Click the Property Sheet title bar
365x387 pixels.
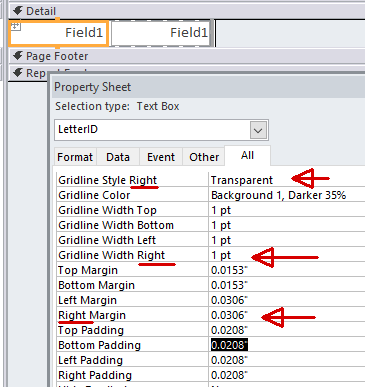[208, 87]
